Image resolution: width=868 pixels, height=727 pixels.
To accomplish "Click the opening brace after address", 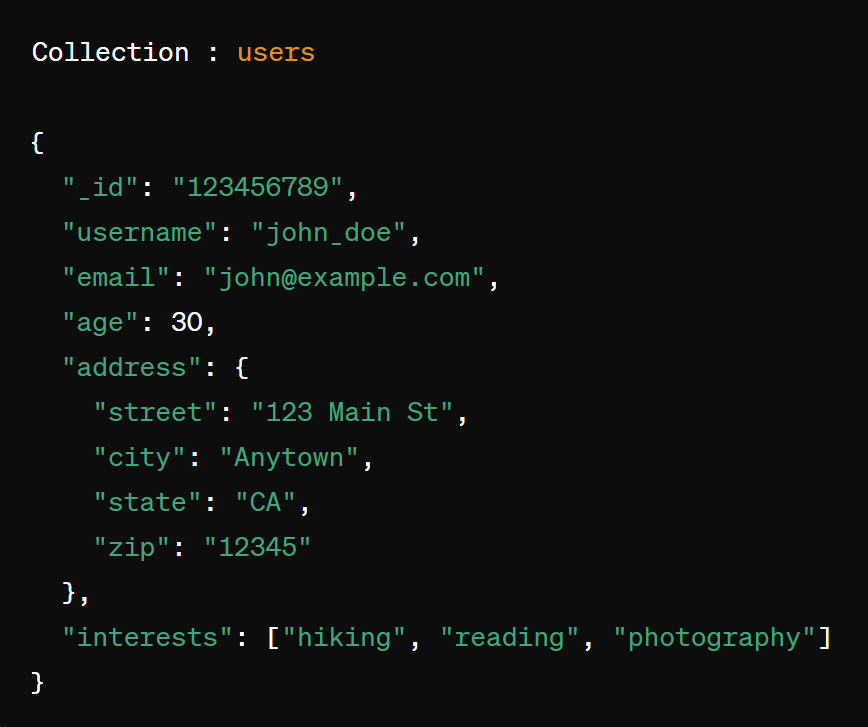I will 242,368.
